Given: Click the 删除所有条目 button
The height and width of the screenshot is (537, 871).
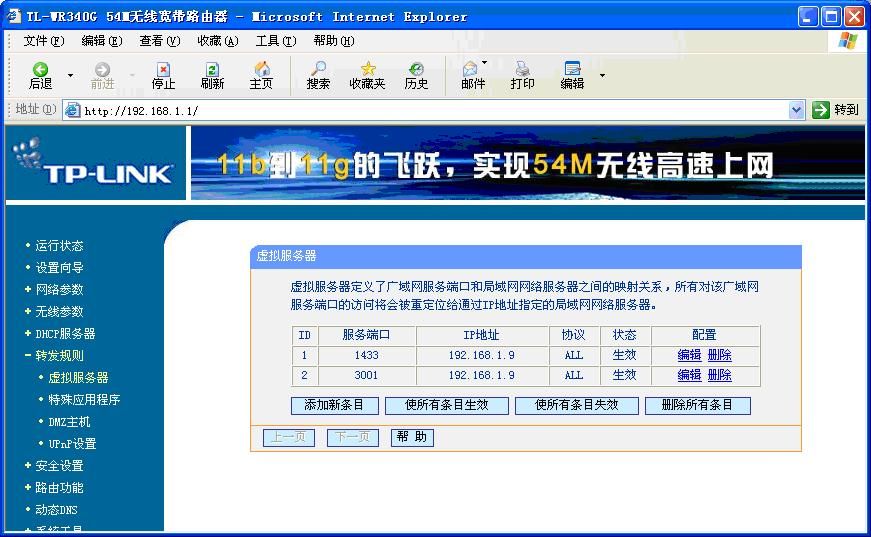Looking at the screenshot, I should coord(697,405).
